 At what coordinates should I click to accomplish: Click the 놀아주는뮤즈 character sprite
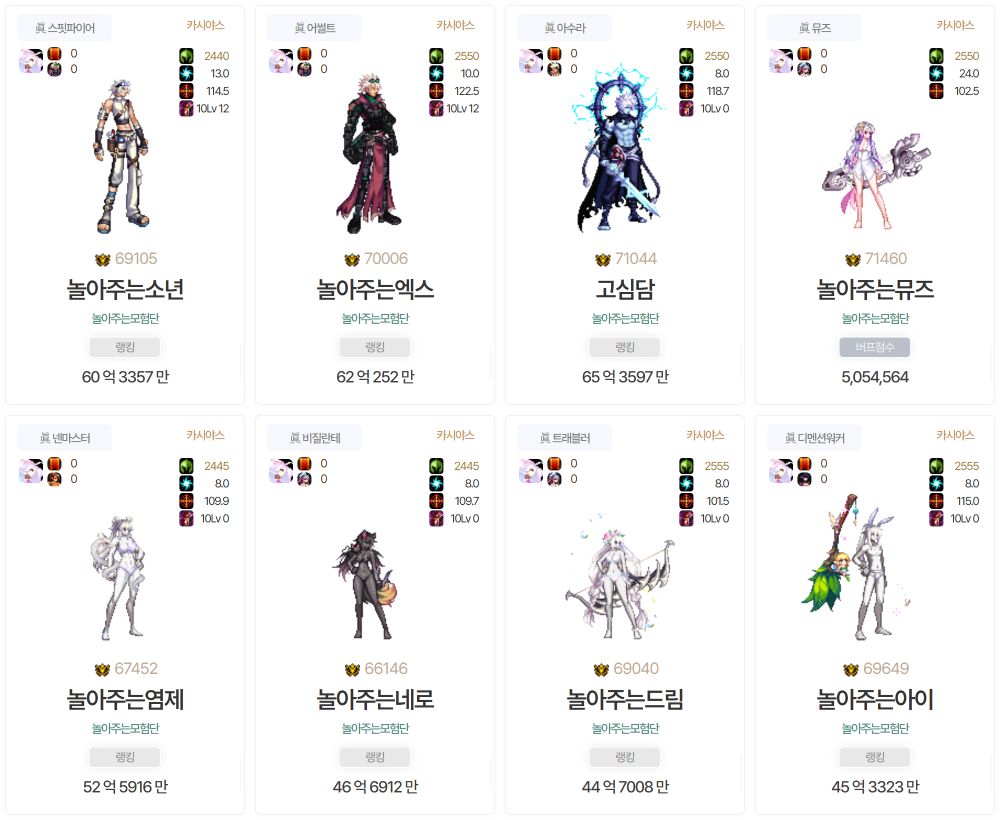pos(876,175)
